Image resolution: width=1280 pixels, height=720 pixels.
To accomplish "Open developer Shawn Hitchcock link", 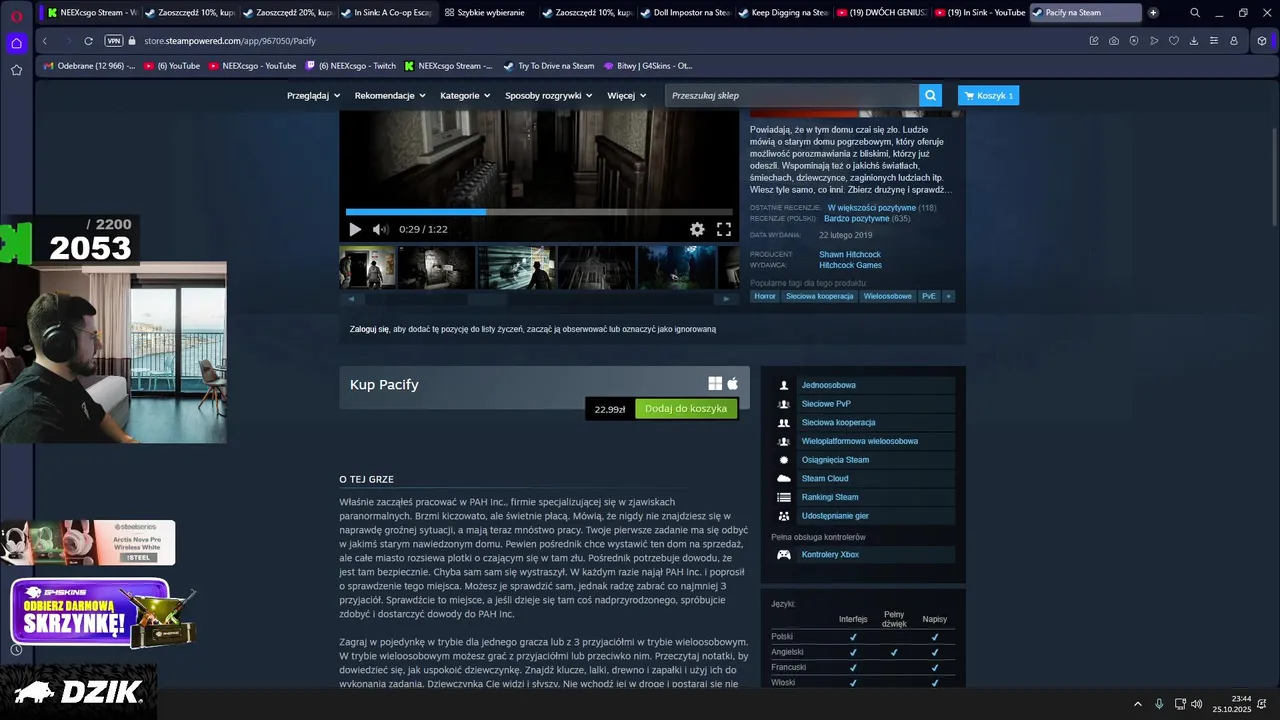I will [x=850, y=254].
